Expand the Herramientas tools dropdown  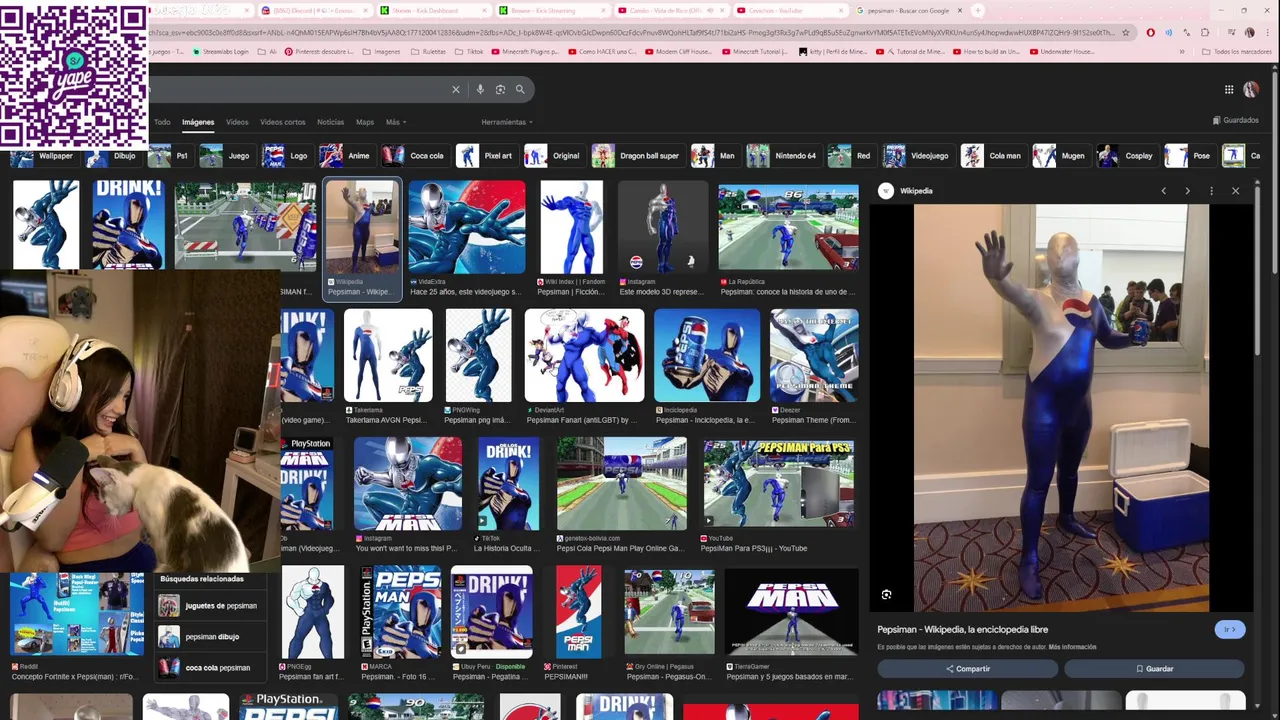coord(507,122)
